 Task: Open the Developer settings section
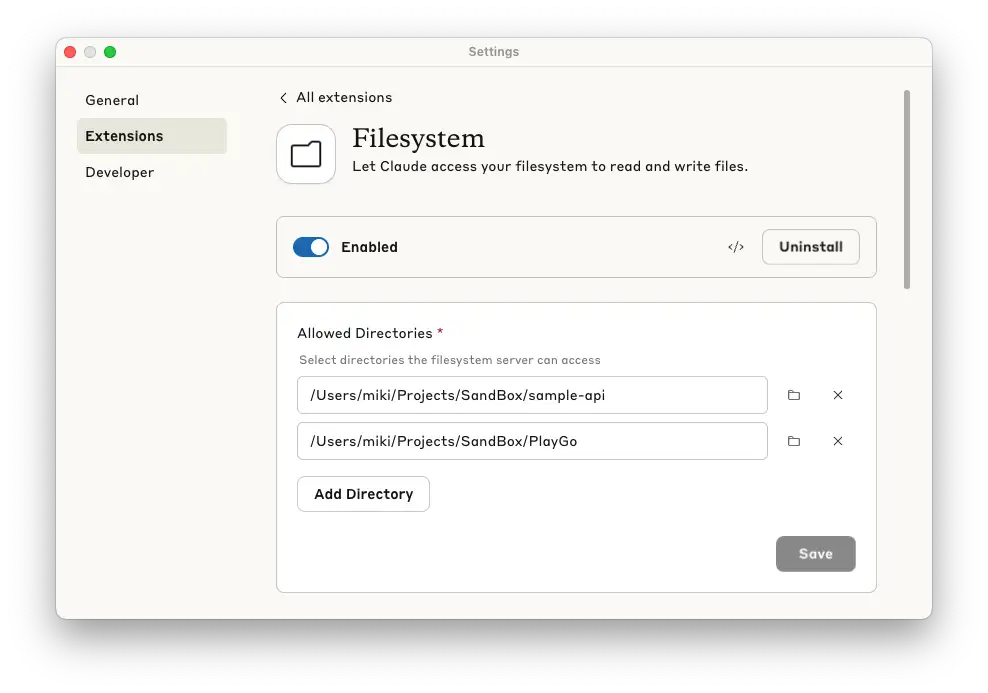point(119,172)
